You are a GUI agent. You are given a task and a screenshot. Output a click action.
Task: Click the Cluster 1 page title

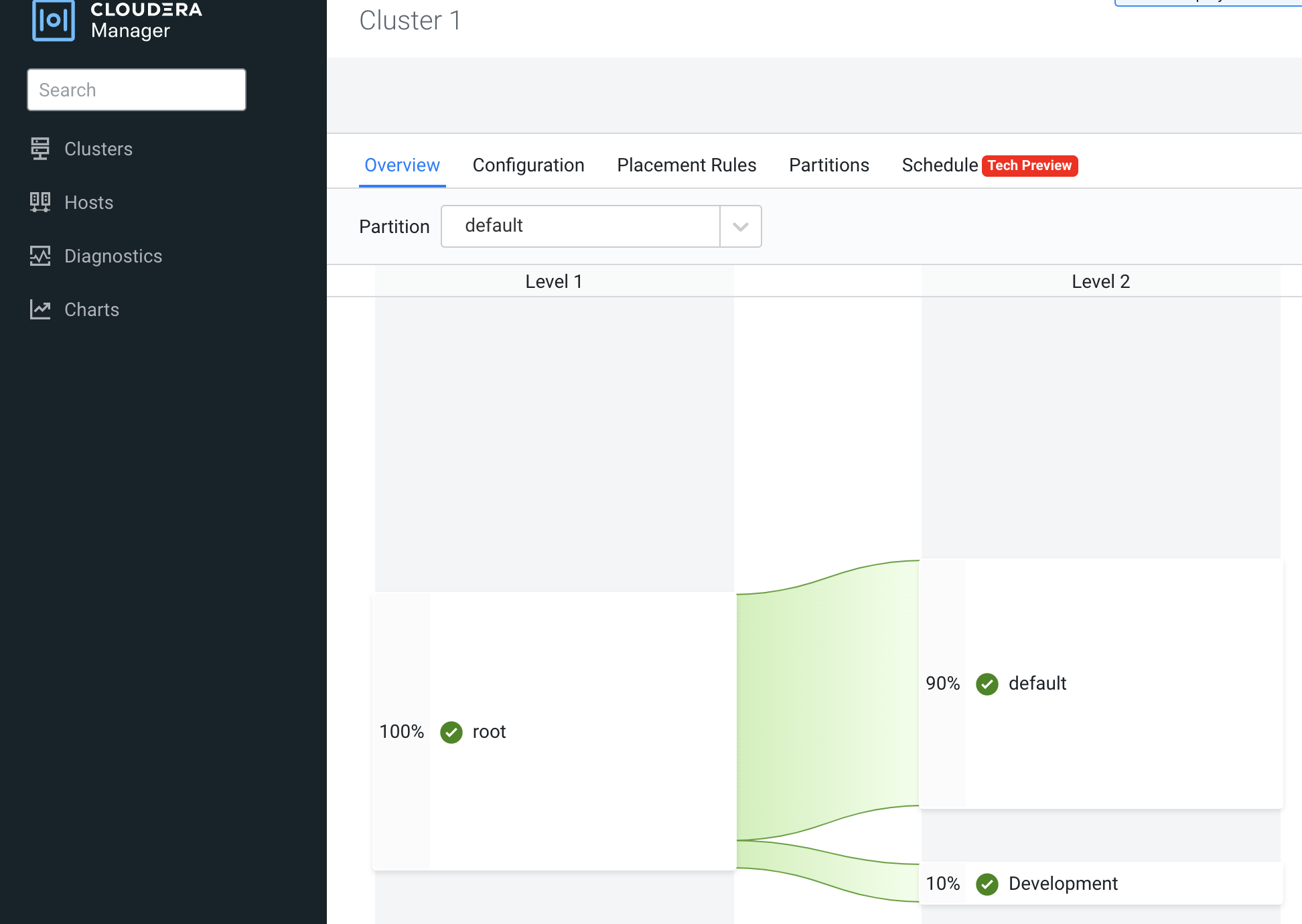(409, 20)
